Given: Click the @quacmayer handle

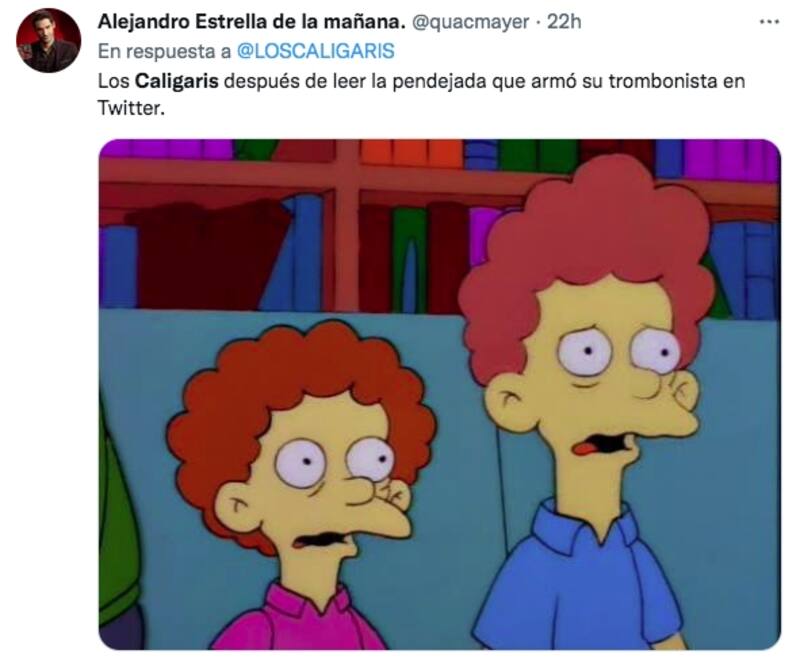Looking at the screenshot, I should tap(470, 22).
